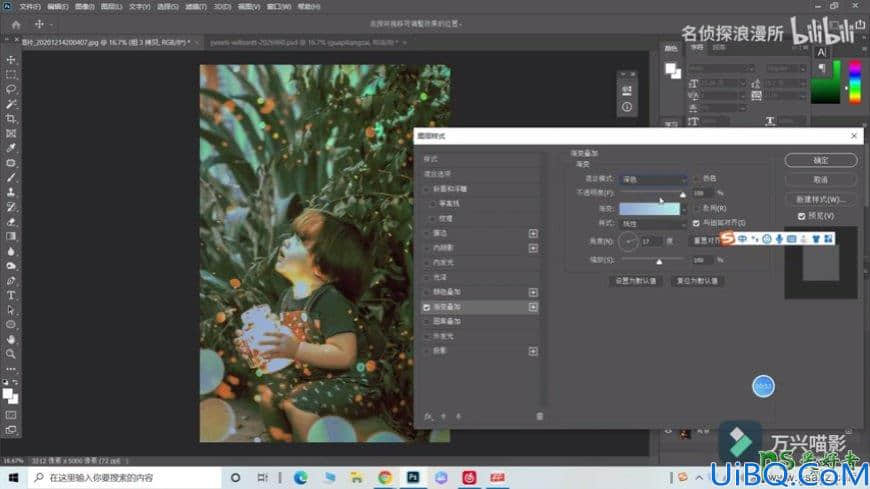Select the Eraser tool
Viewport: 870px width, 489px height.
point(11,221)
